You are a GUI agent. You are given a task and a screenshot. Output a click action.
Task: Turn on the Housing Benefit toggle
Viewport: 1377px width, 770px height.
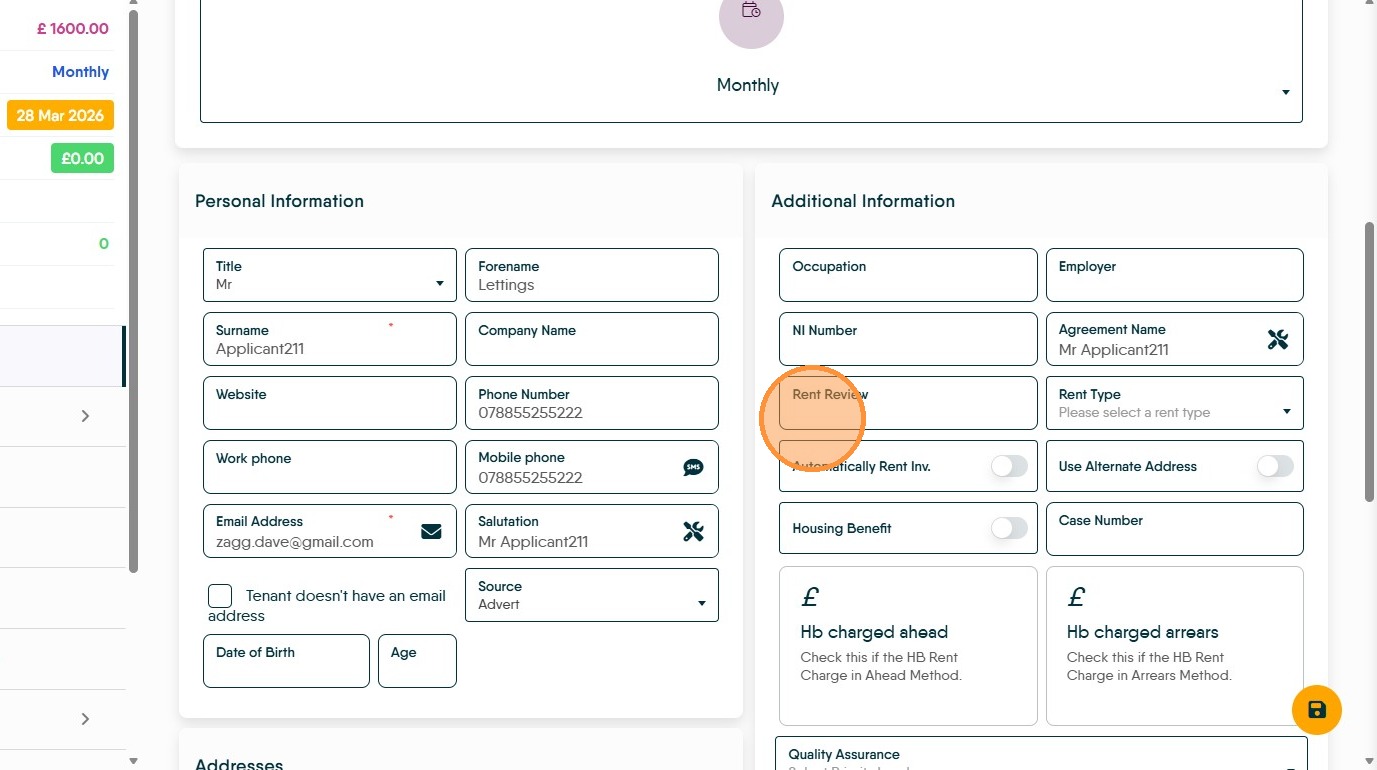coord(1008,528)
